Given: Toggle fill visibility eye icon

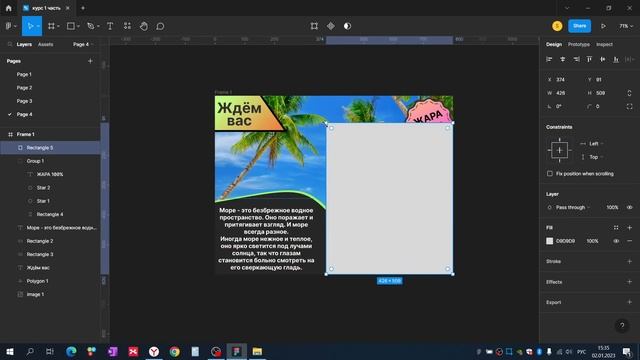Looking at the screenshot, I should click(616, 241).
